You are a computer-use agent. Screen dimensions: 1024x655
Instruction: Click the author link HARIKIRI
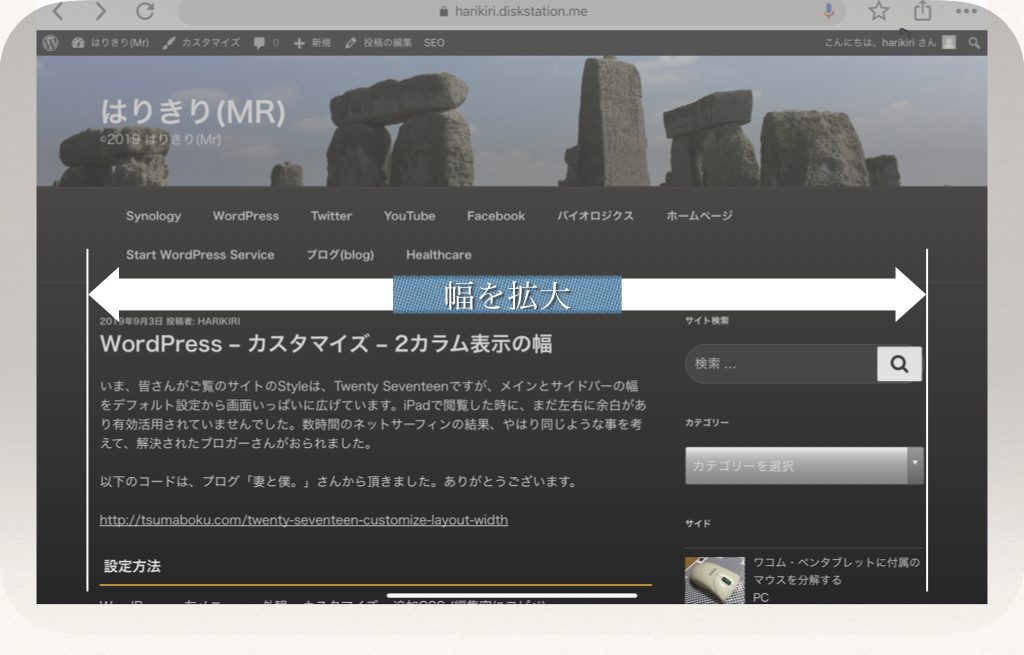pos(219,321)
